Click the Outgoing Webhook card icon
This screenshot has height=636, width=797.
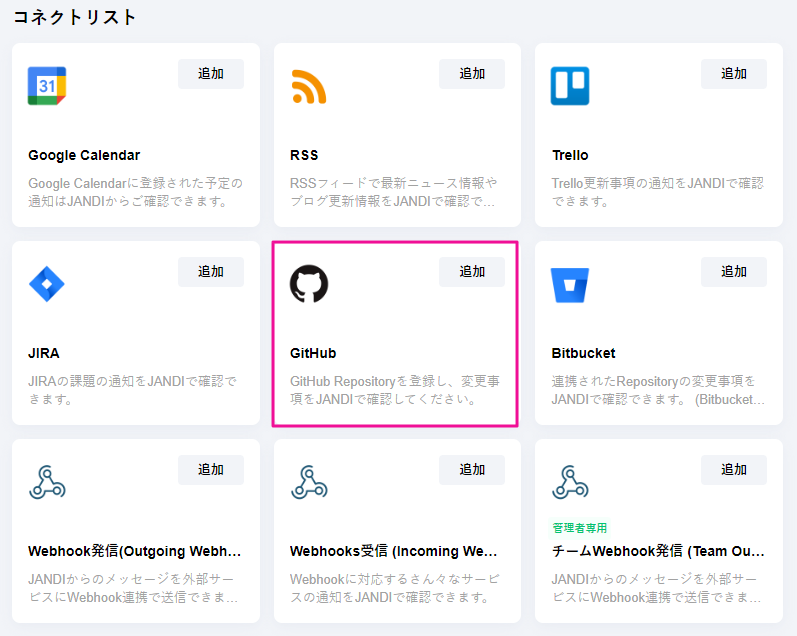click(47, 482)
